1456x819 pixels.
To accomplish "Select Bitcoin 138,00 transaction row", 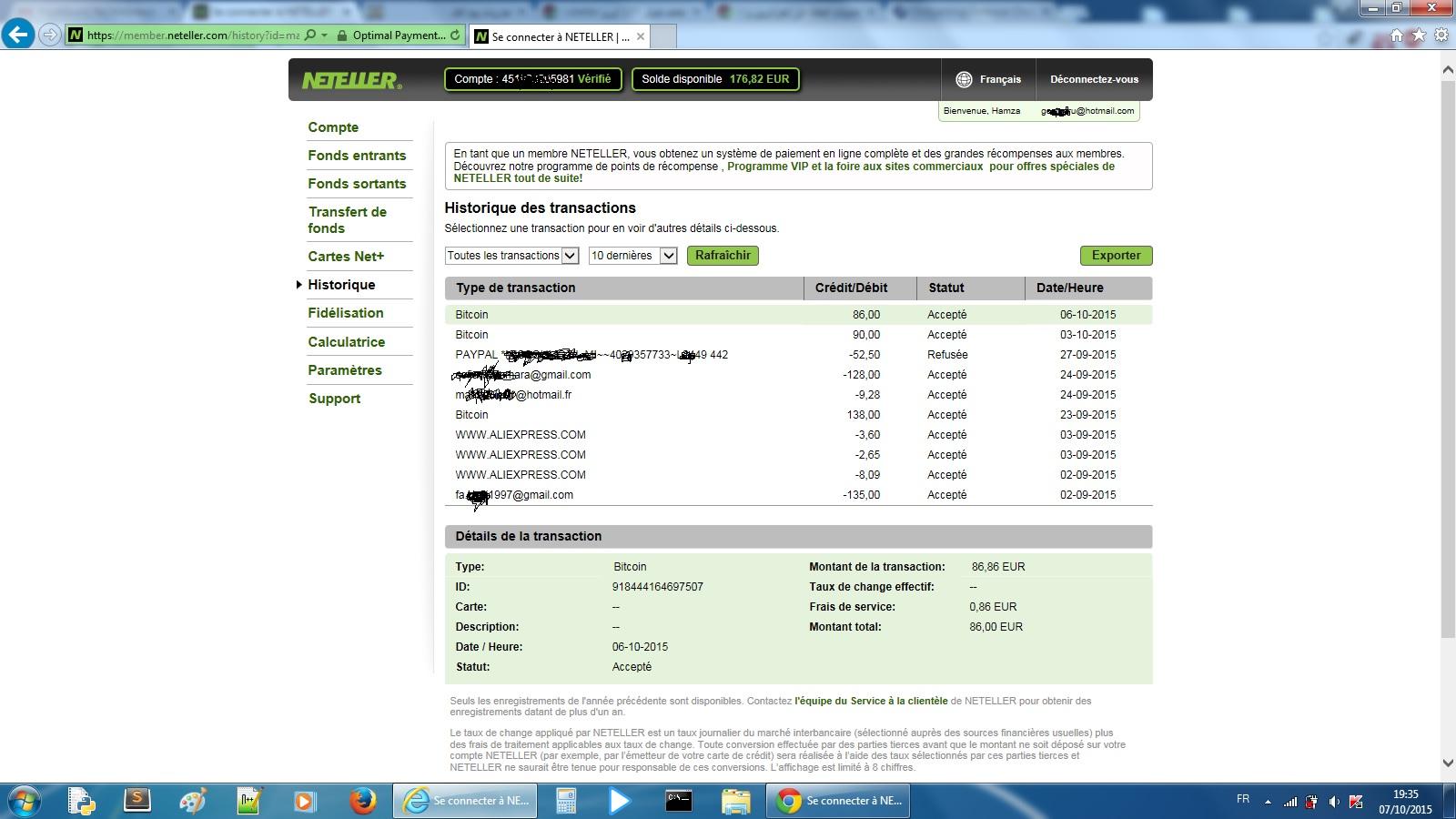I will [798, 415].
